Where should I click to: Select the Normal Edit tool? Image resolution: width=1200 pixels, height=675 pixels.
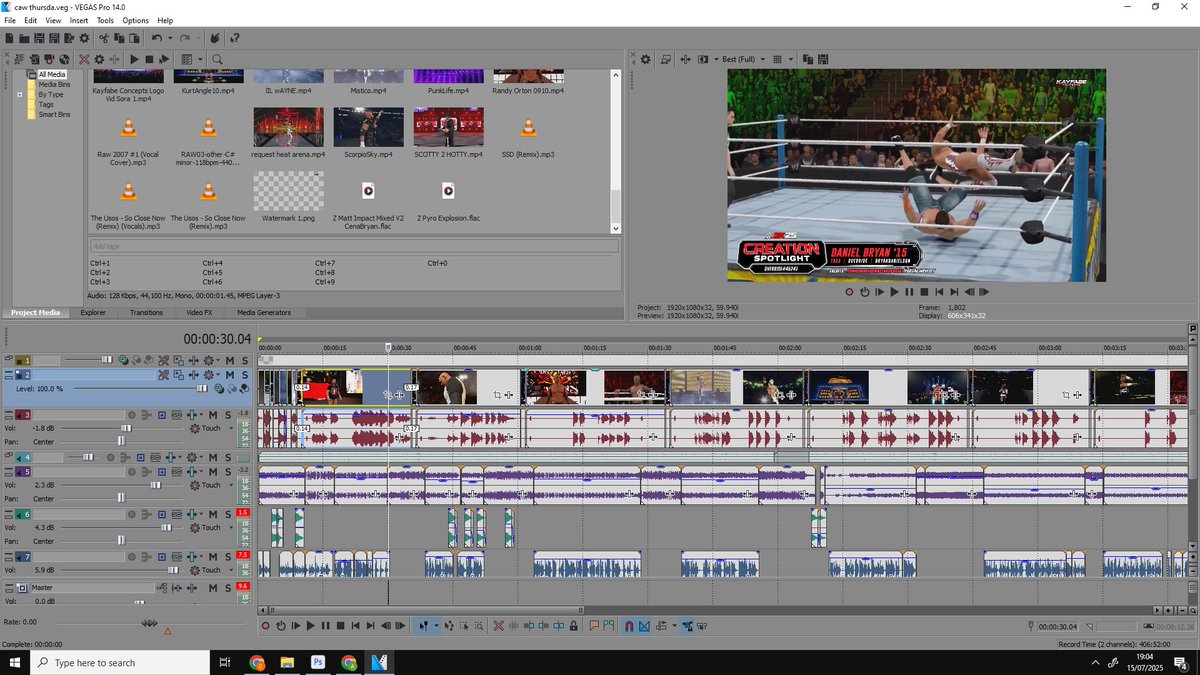pyautogui.click(x=423, y=626)
